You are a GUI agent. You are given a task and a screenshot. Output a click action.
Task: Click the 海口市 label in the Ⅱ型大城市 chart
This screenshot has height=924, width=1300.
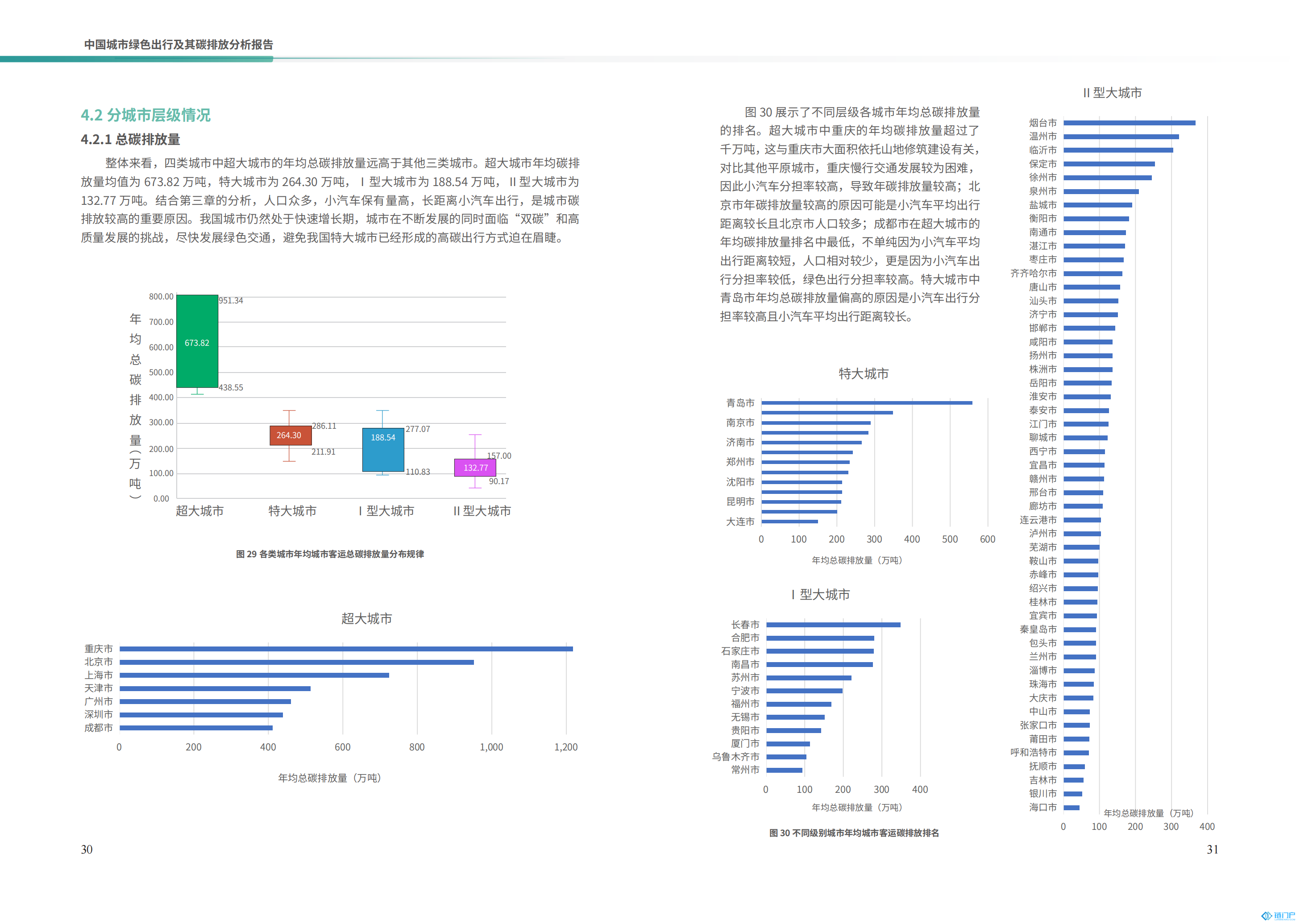point(1043,808)
